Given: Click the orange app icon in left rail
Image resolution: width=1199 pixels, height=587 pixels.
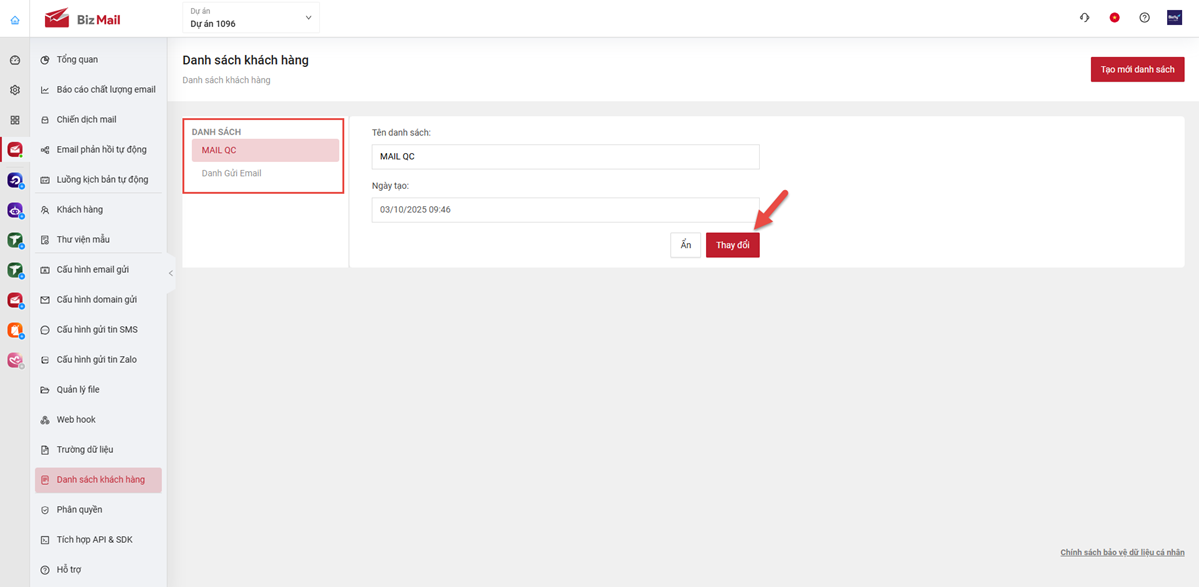Looking at the screenshot, I should point(15,330).
